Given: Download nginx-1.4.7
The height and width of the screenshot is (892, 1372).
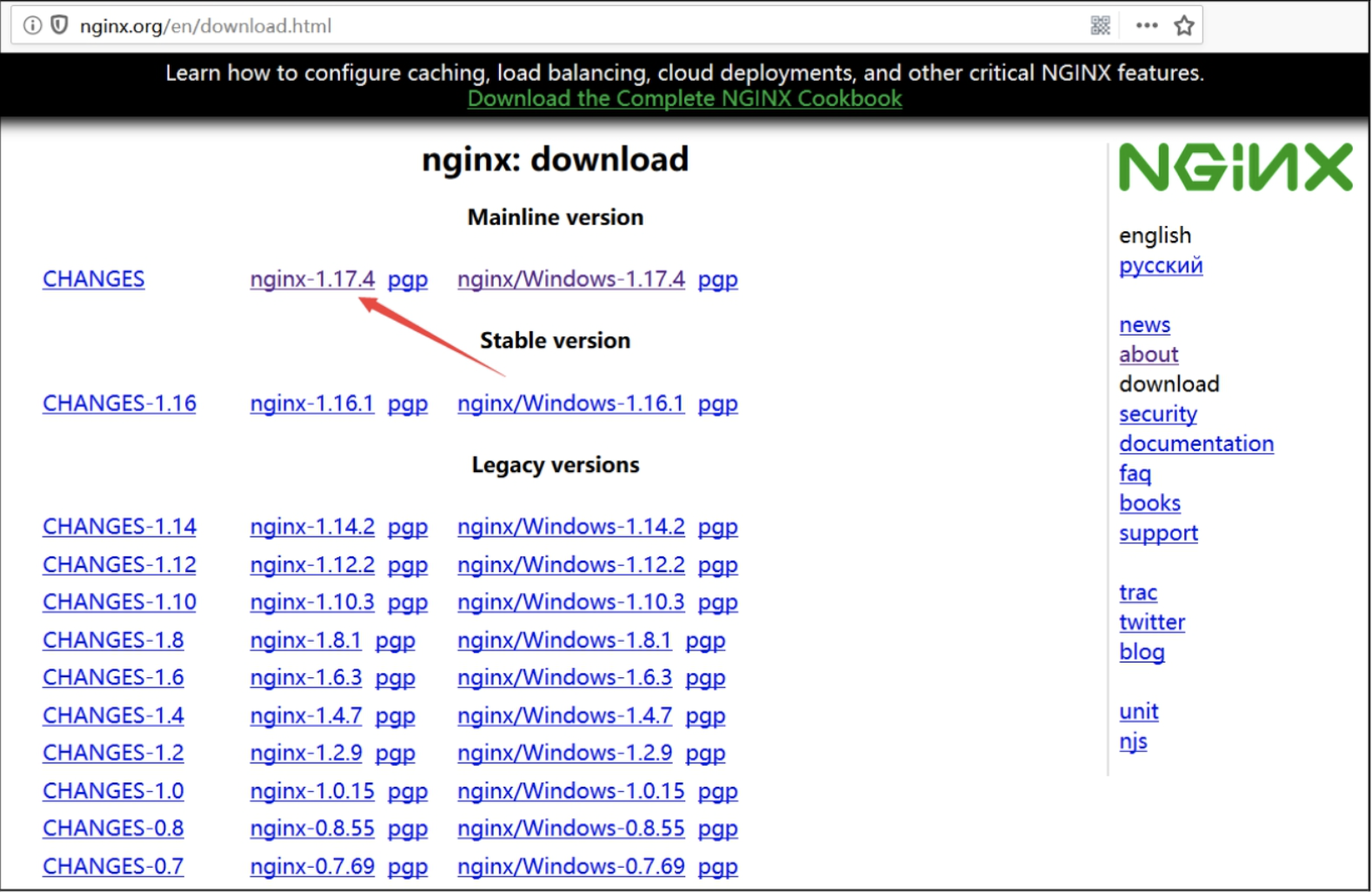Looking at the screenshot, I should pyautogui.click(x=306, y=716).
